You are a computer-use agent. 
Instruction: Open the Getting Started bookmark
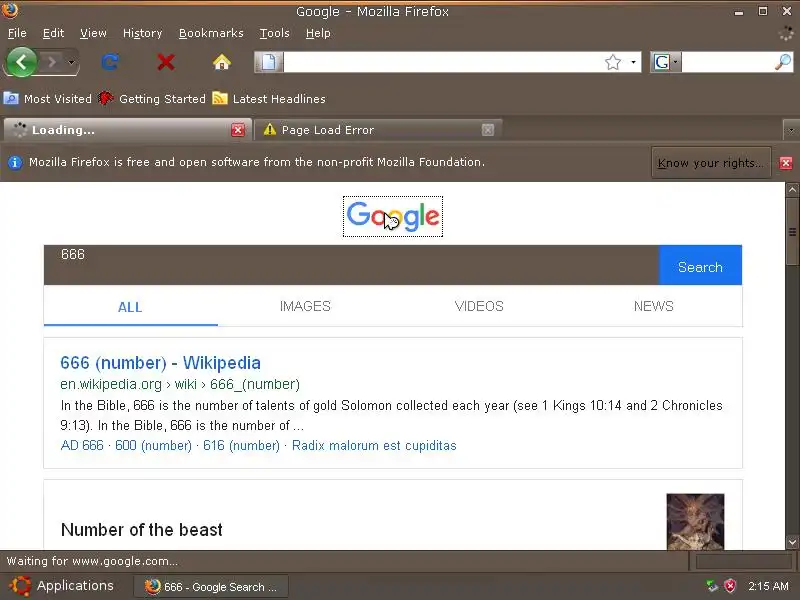152,98
